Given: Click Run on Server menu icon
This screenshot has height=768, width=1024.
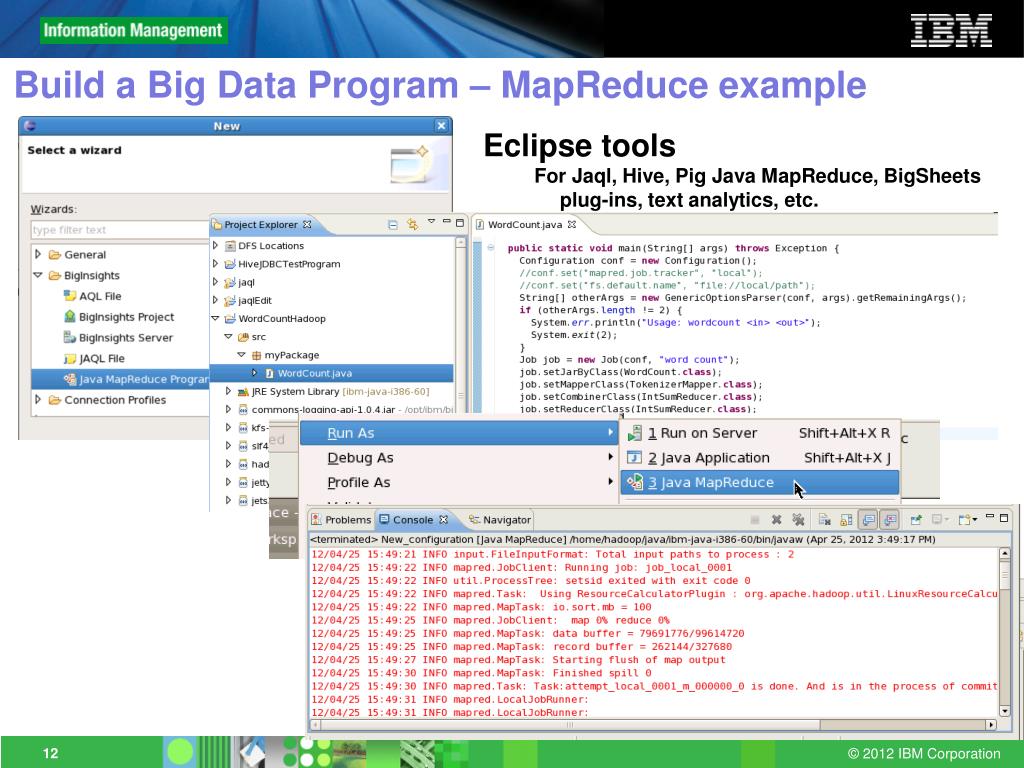Looking at the screenshot, I should 634,433.
